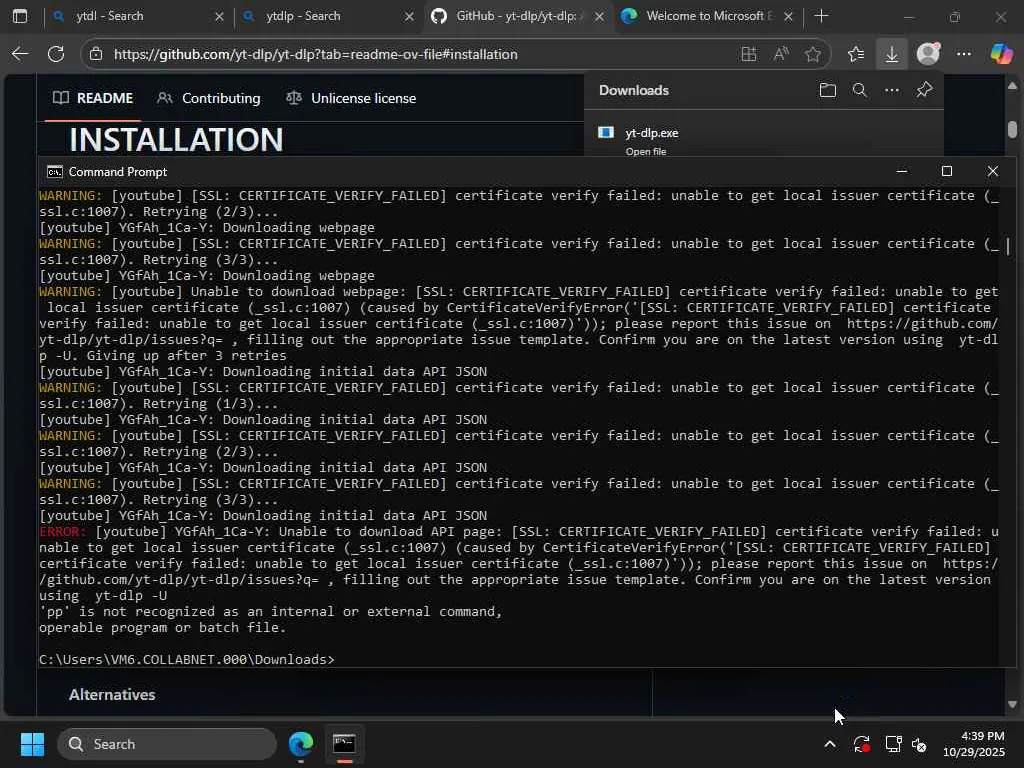Minimize the Command Prompt window
This screenshot has height=768, width=1024.
tap(901, 172)
